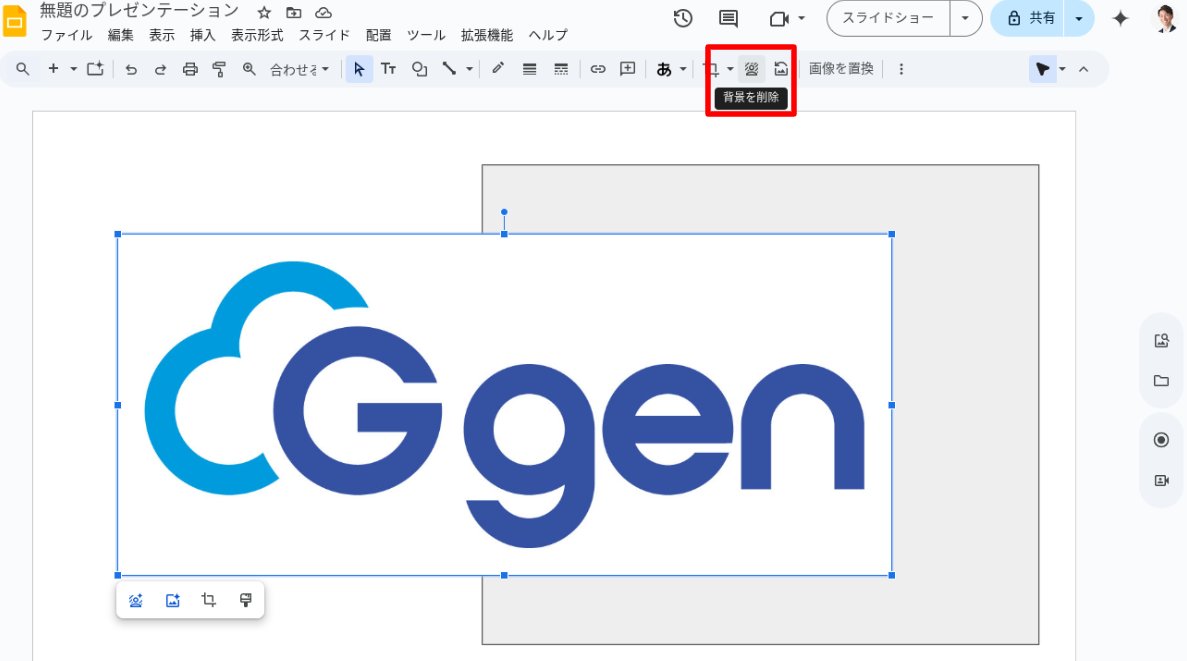Image resolution: width=1187 pixels, height=661 pixels.
Task: Print the presentation
Action: [x=190, y=69]
